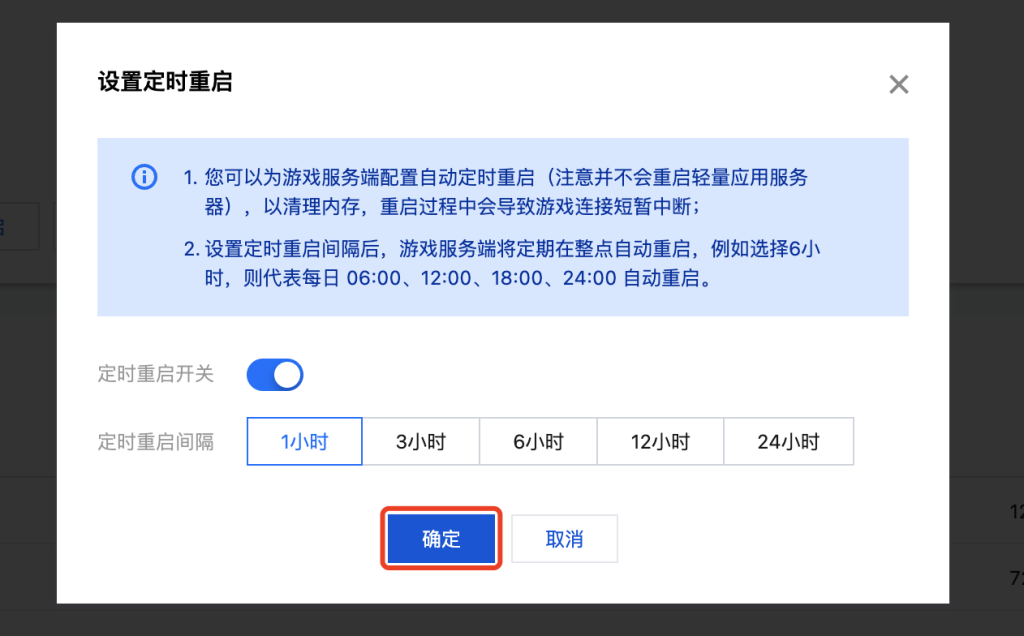1024x636 pixels.
Task: Click the 设置定时重启 dialog title
Action: point(165,82)
